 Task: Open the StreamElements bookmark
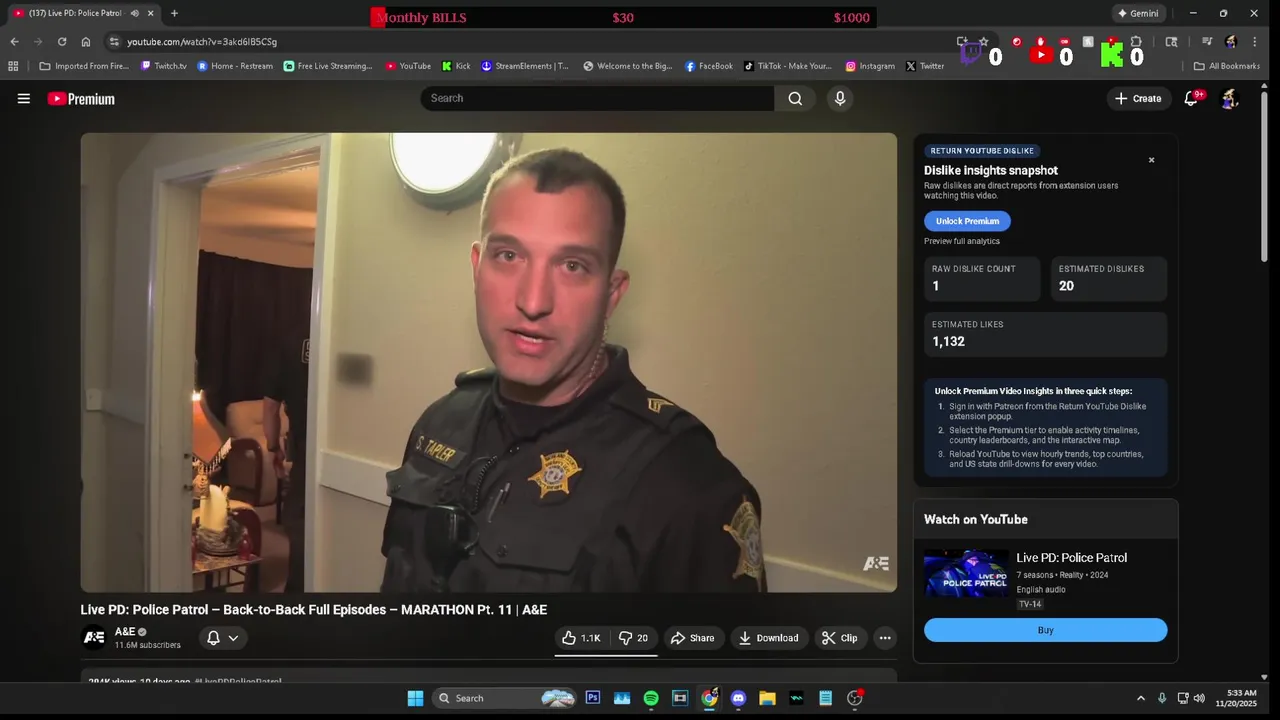pyautogui.click(x=525, y=66)
